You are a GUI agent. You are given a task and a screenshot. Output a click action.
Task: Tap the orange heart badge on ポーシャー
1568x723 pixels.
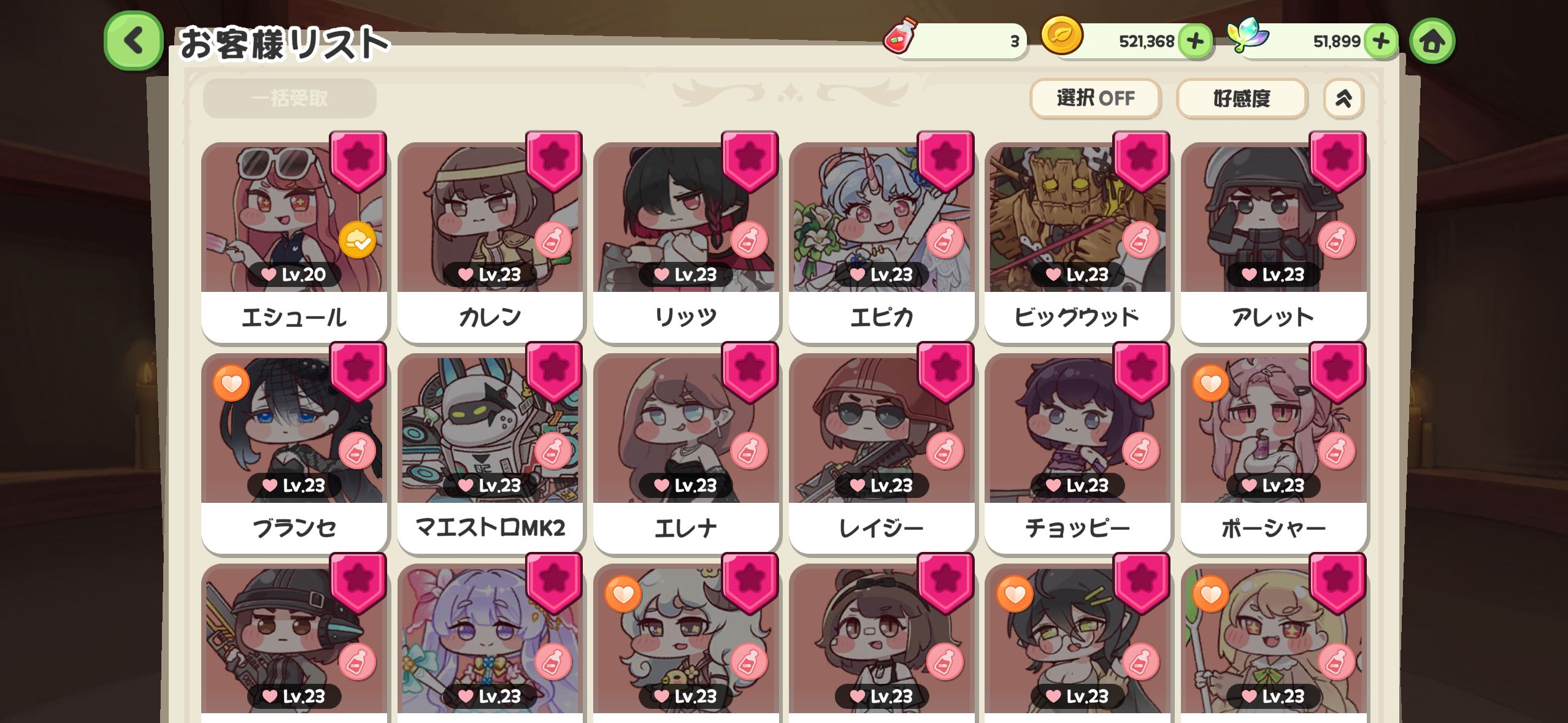click(1210, 383)
